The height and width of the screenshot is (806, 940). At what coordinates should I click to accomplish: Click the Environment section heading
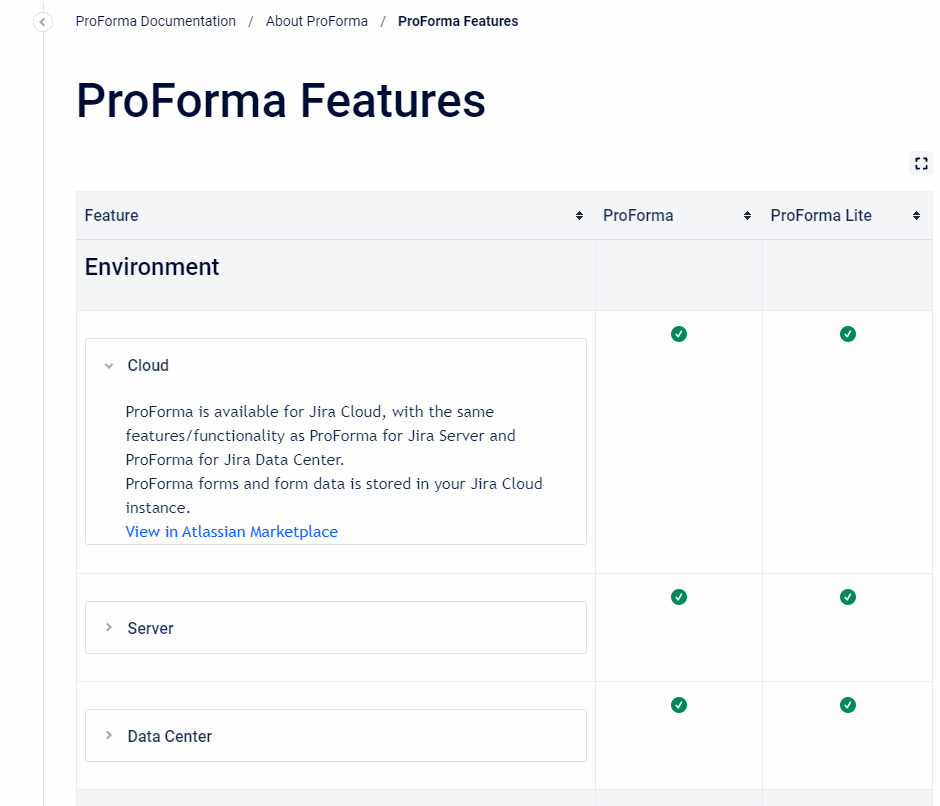[x=152, y=267]
